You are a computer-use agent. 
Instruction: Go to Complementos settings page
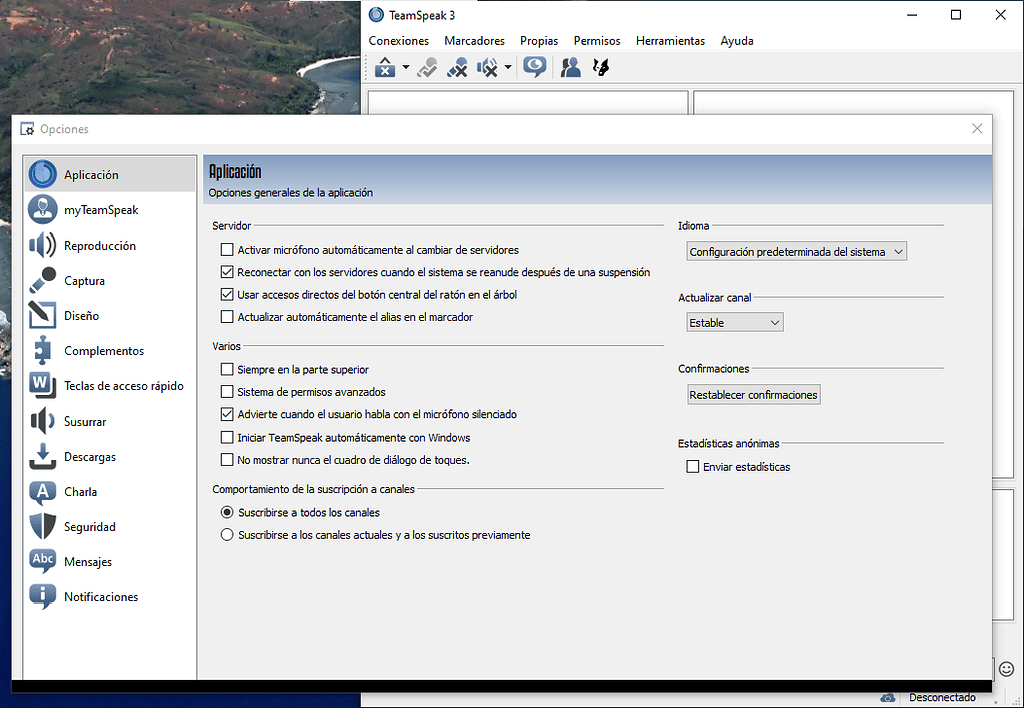(x=104, y=351)
